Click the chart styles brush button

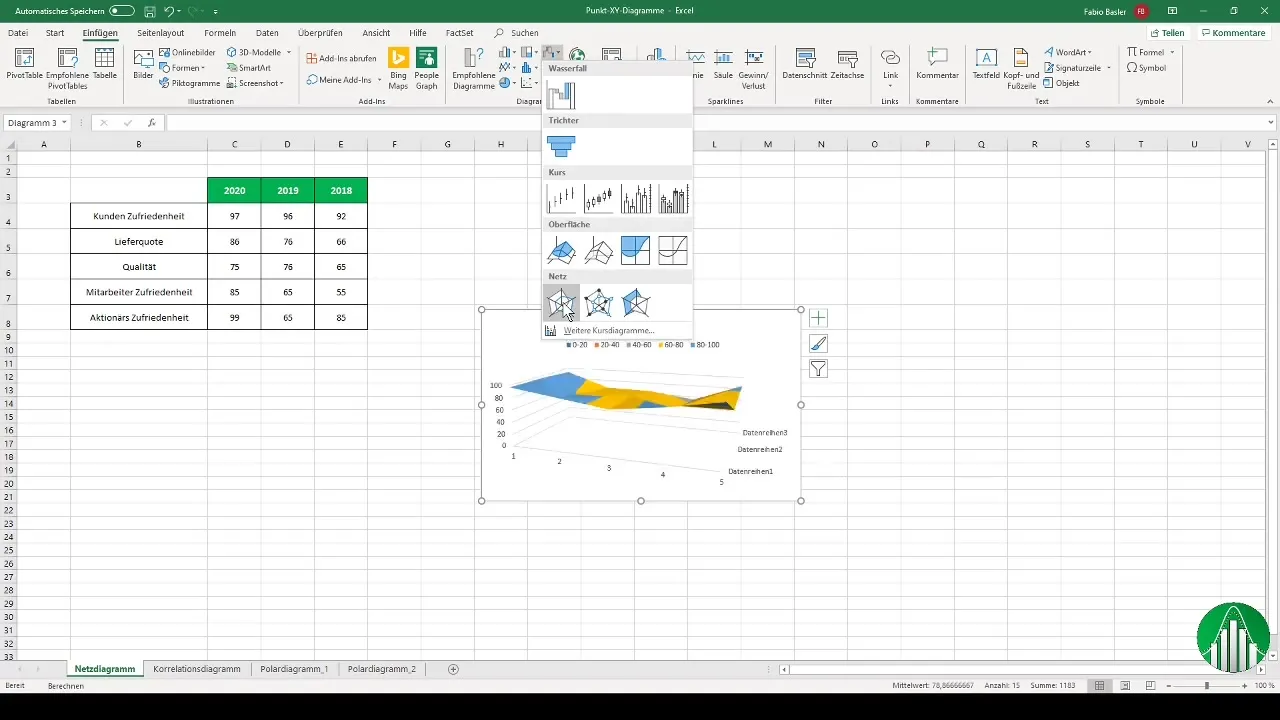tap(818, 343)
